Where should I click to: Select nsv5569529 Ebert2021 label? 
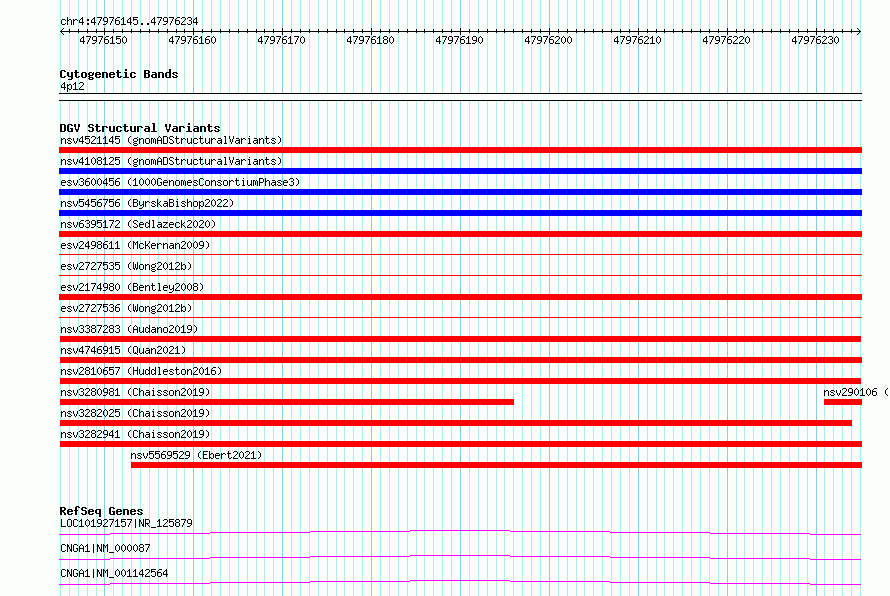[196, 455]
